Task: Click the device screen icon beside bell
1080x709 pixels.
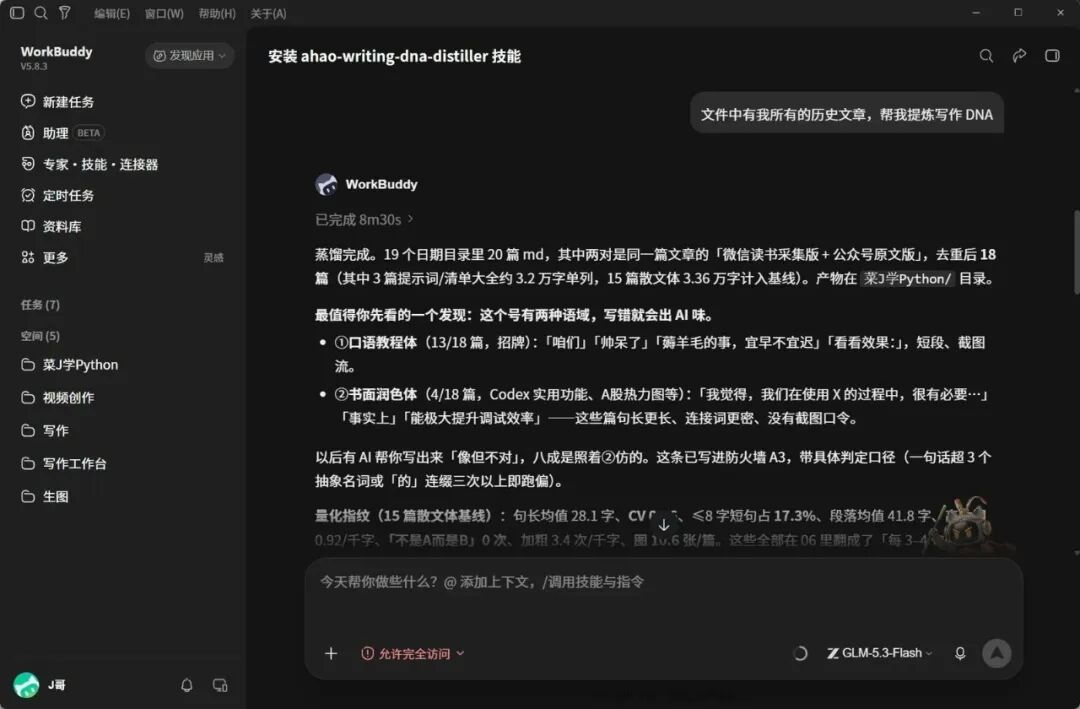Action: pos(220,685)
